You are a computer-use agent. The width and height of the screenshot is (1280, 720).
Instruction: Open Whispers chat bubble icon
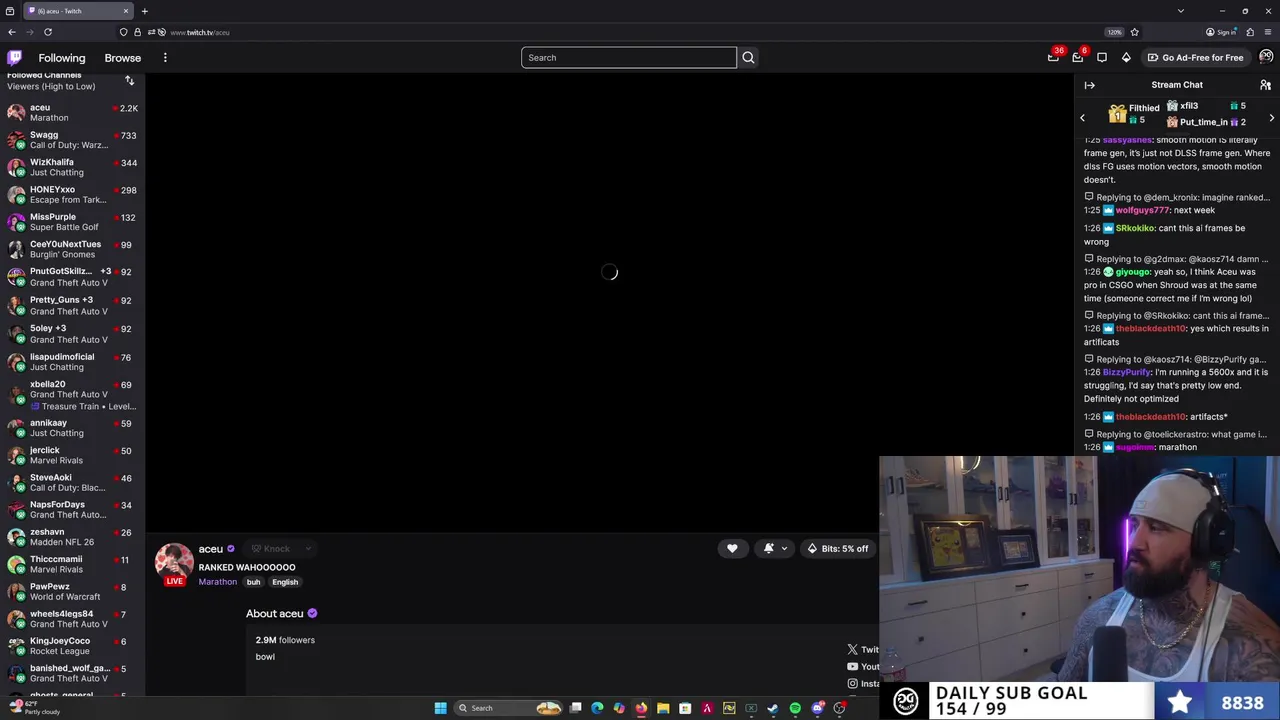pos(1102,57)
